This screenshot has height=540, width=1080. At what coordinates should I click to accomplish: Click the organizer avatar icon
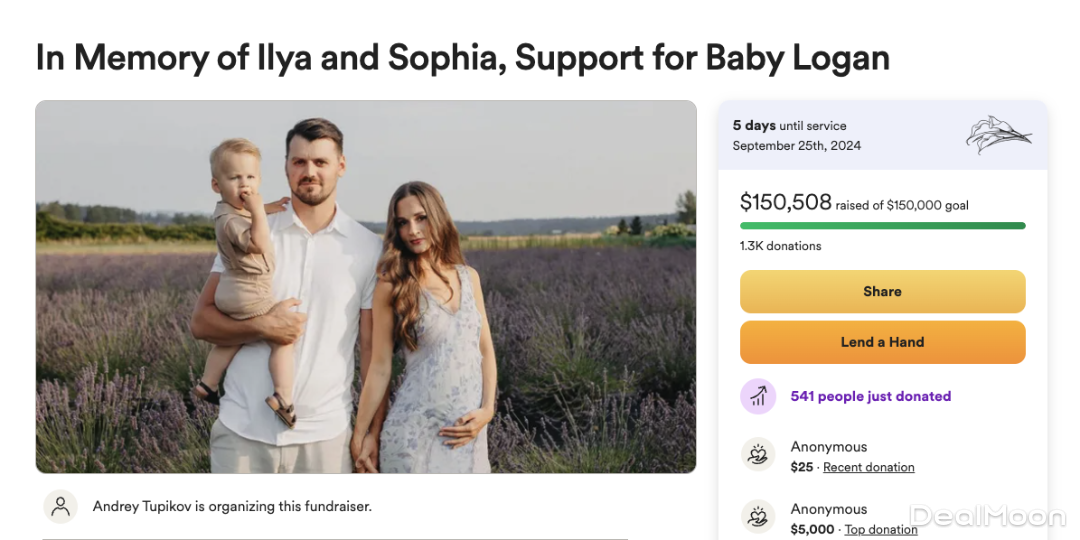coord(61,507)
